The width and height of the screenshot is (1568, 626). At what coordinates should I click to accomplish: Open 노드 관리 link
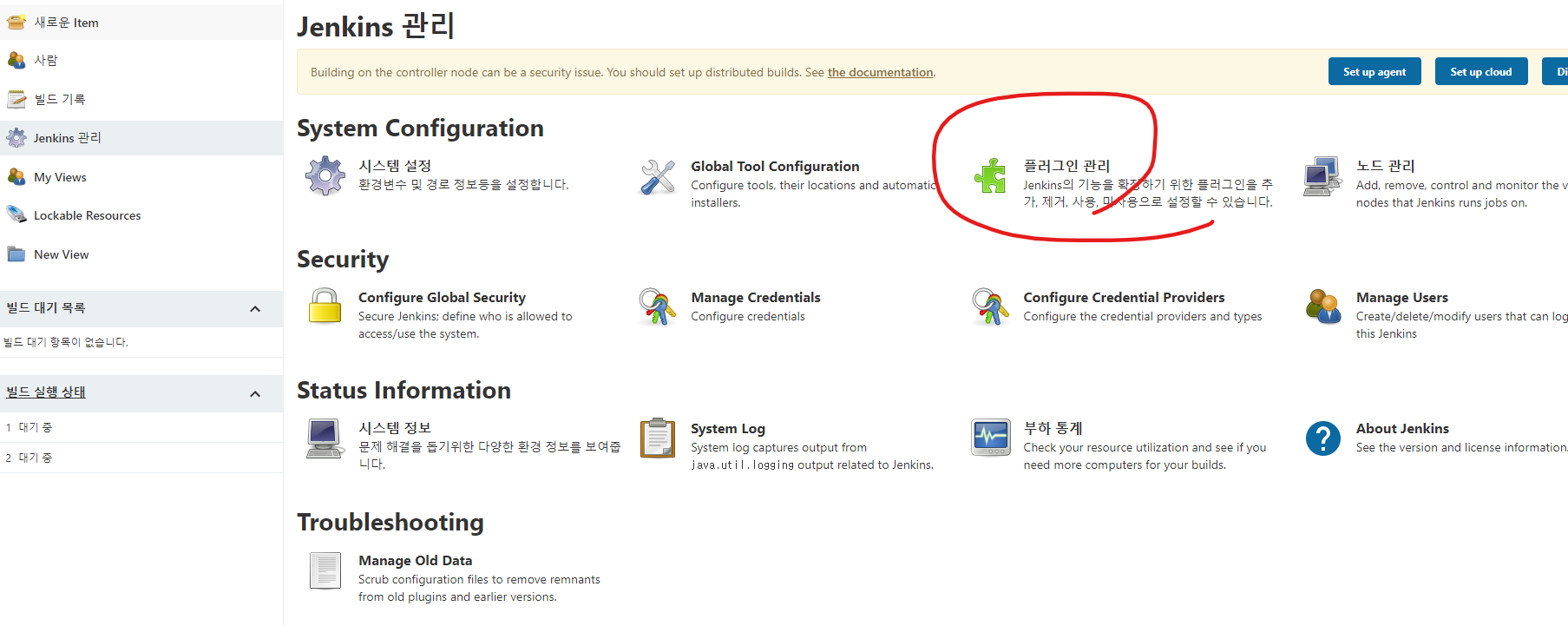coord(1386,166)
